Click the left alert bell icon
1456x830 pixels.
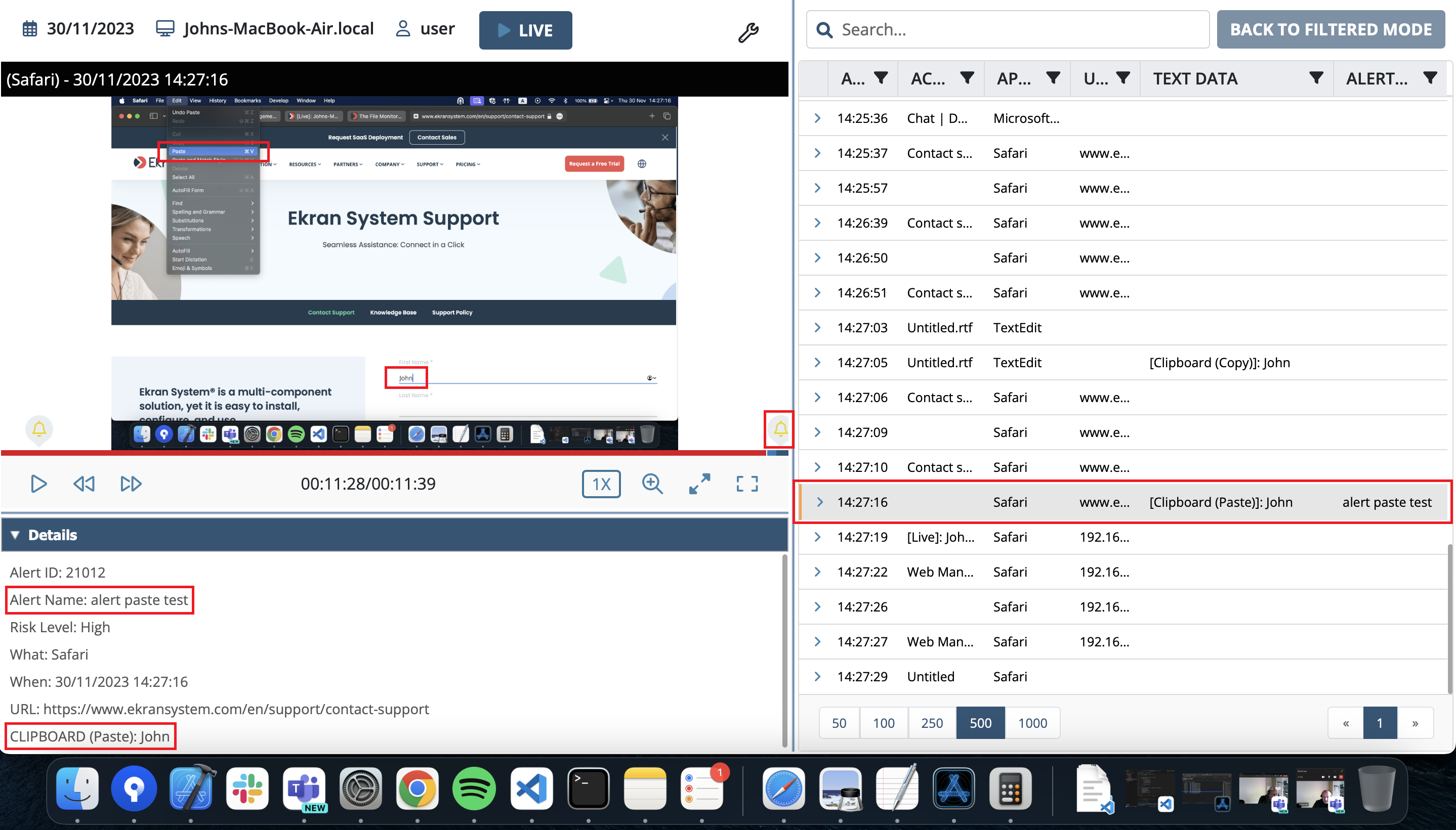coord(39,429)
